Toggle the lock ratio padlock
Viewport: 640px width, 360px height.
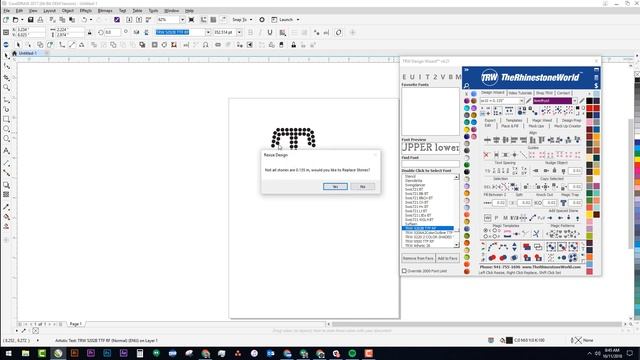[89, 32]
